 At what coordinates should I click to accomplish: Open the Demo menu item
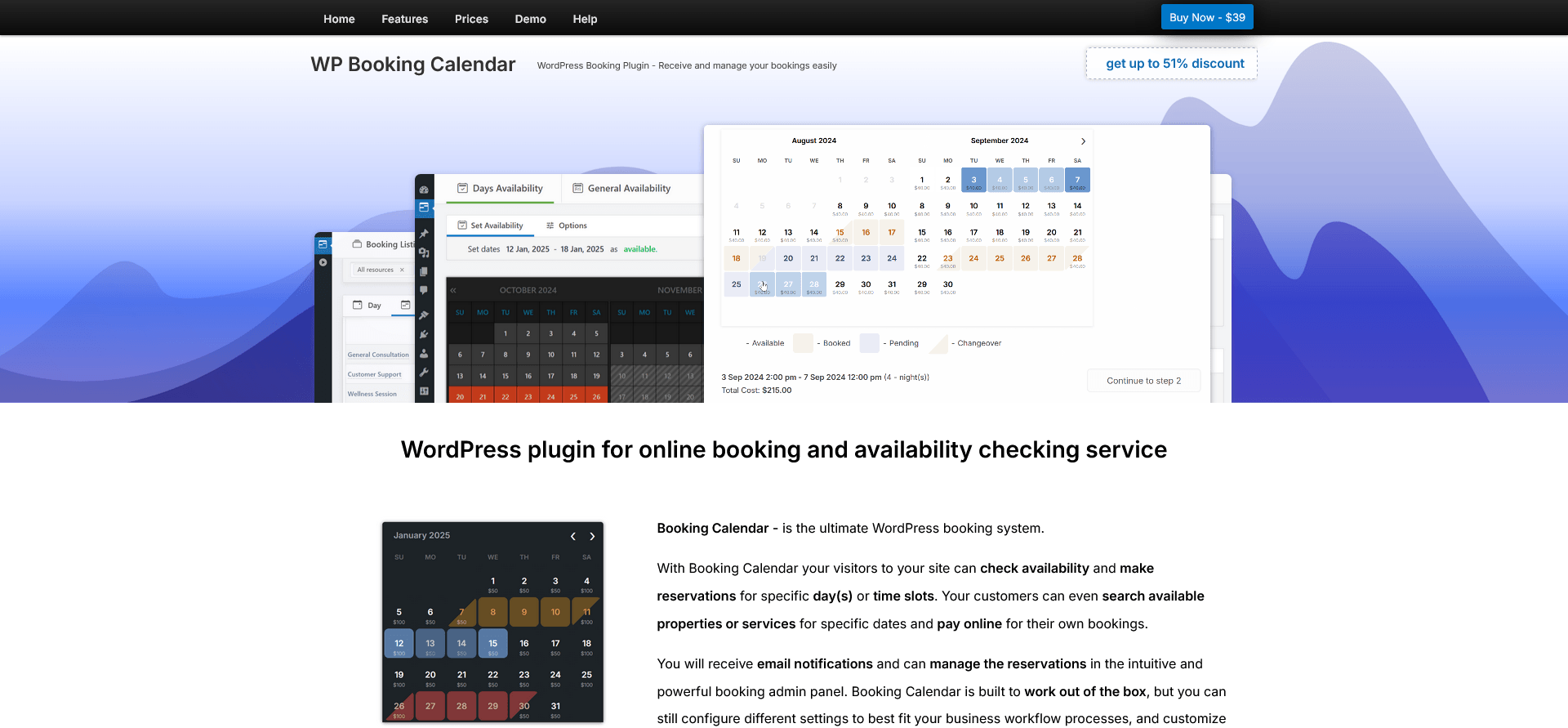click(530, 19)
